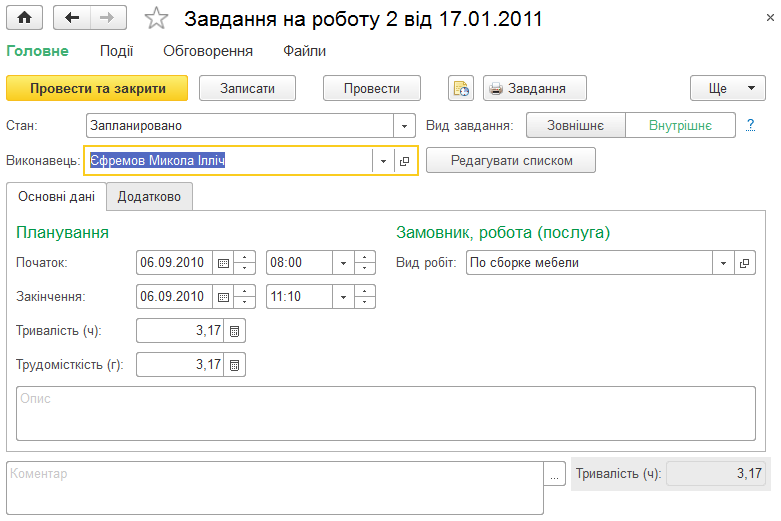Close the task form with the X
The image size is (781, 521).
(770, 18)
